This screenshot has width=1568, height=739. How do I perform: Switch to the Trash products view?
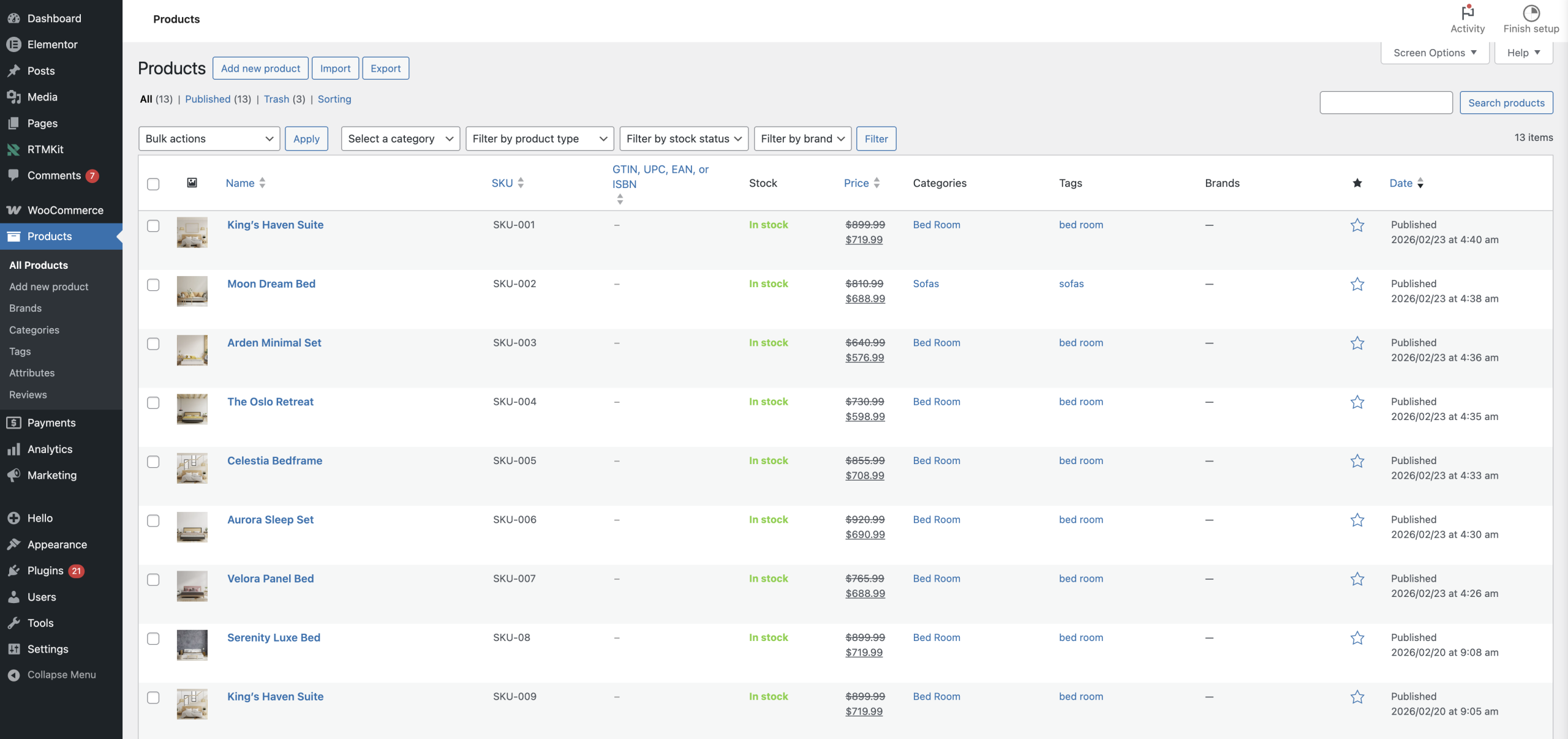(276, 99)
